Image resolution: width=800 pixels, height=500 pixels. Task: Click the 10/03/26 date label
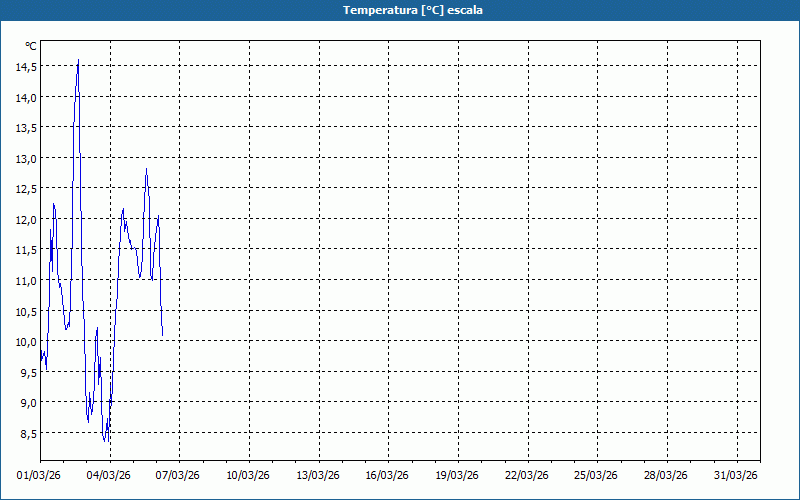(248, 476)
